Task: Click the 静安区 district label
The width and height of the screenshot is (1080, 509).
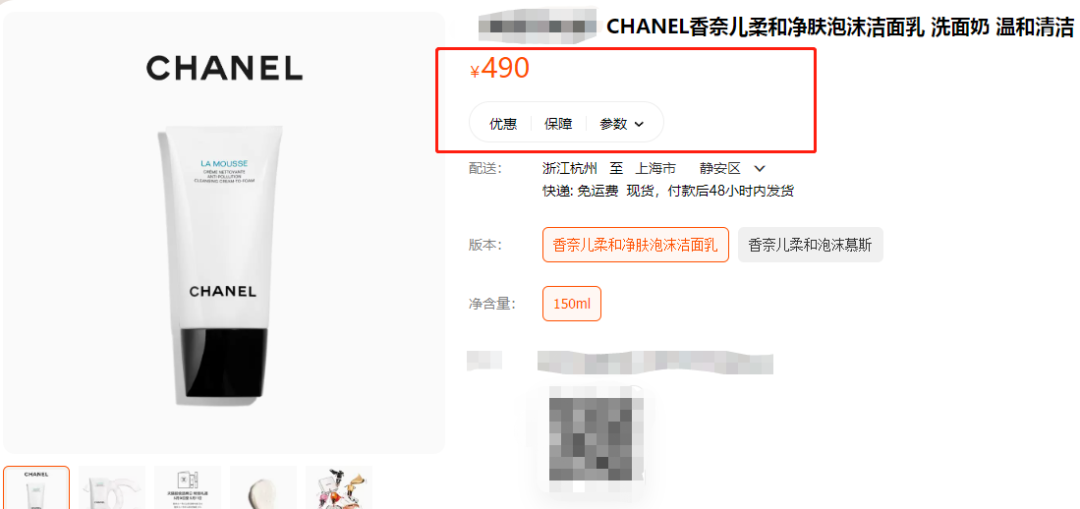Action: point(720,168)
